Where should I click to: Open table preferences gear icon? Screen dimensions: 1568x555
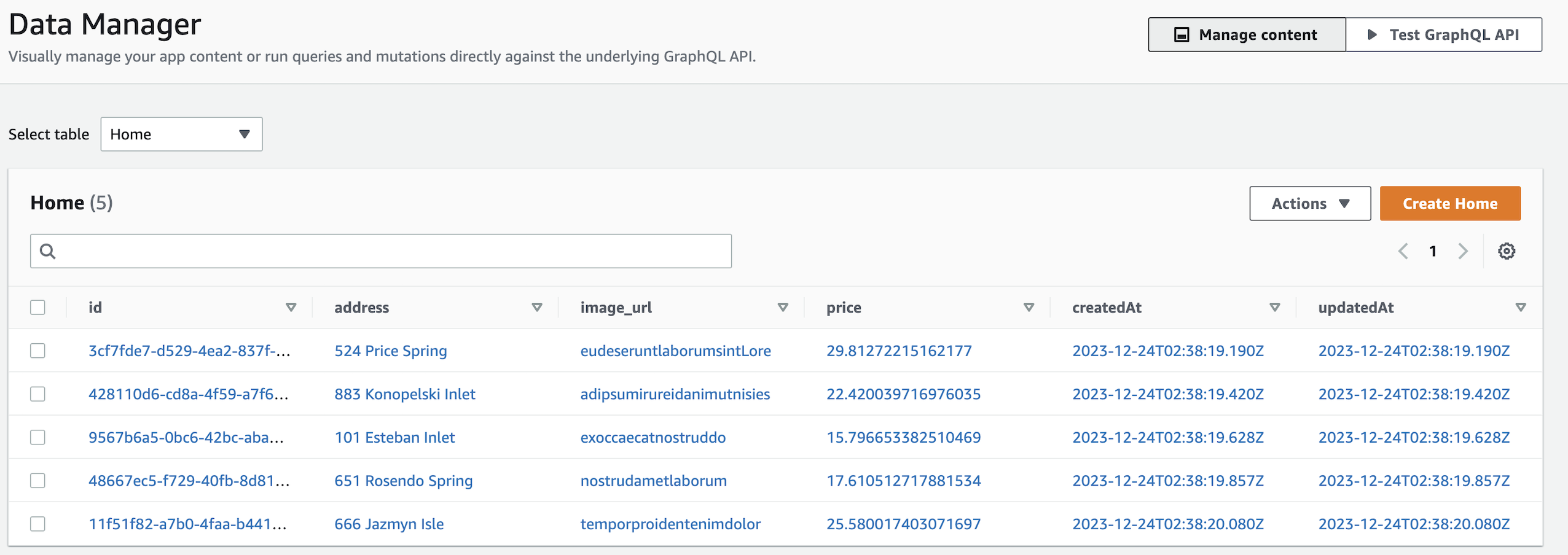pos(1506,251)
